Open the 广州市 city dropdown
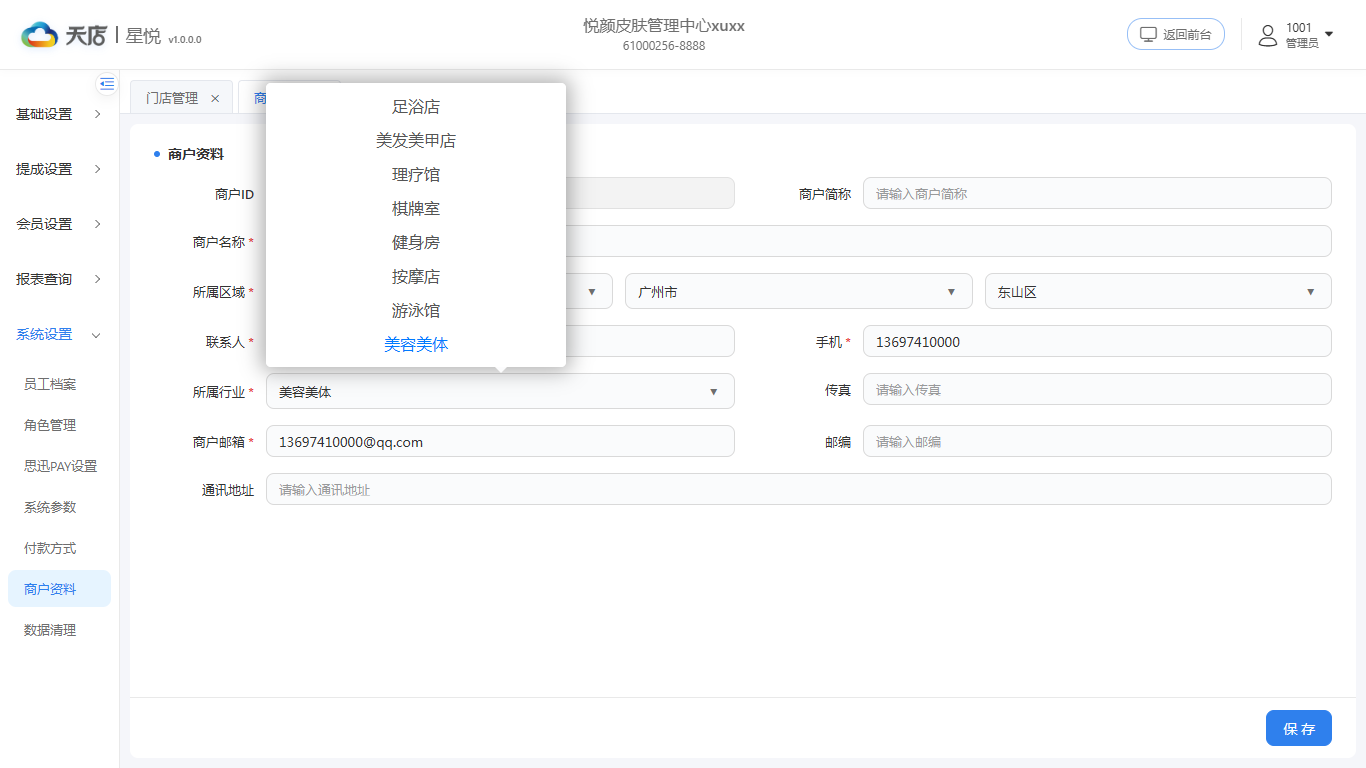Screen dimensions: 1366x768 (799, 291)
